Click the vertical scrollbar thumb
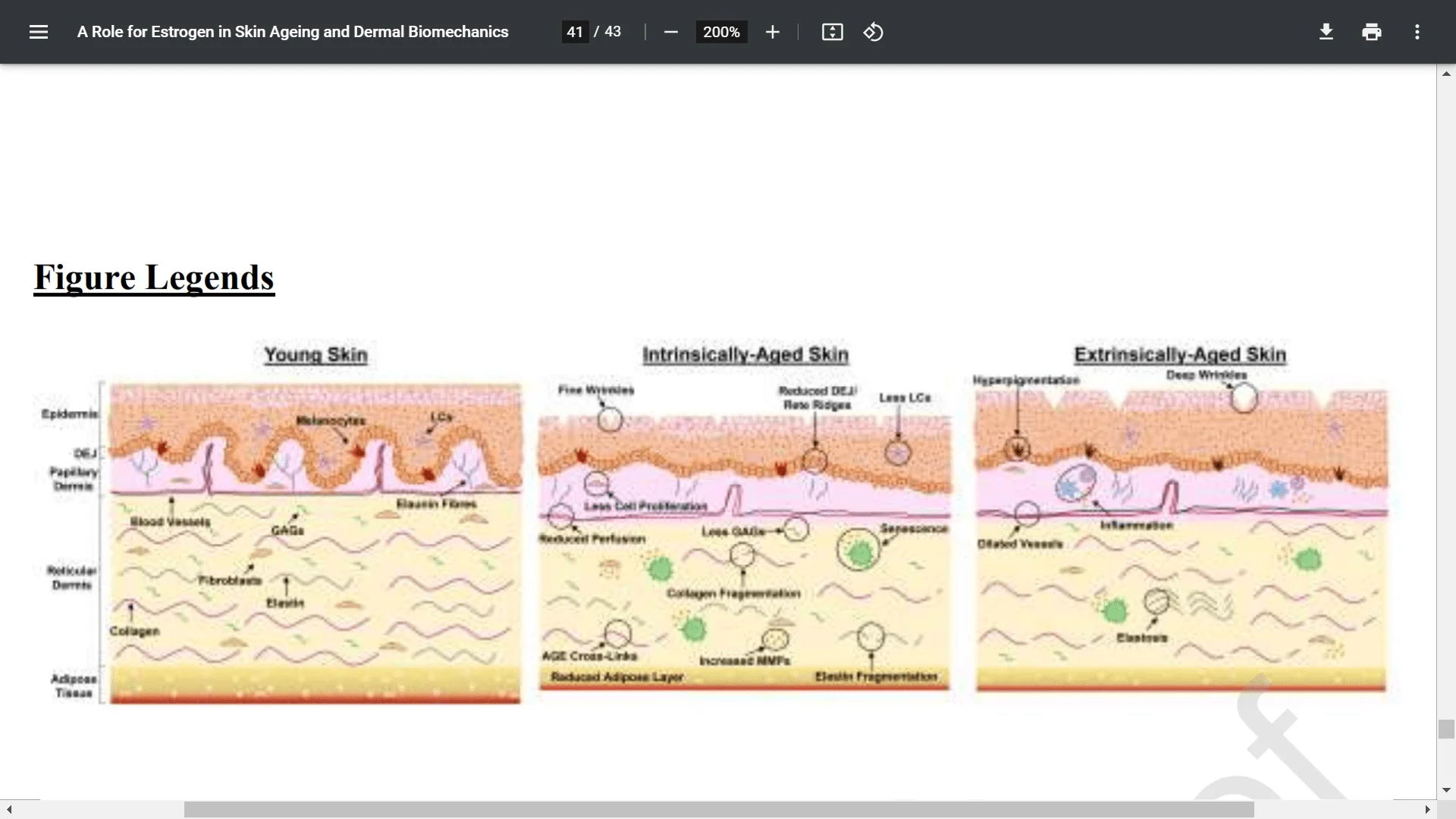1456x819 pixels. [x=1446, y=729]
